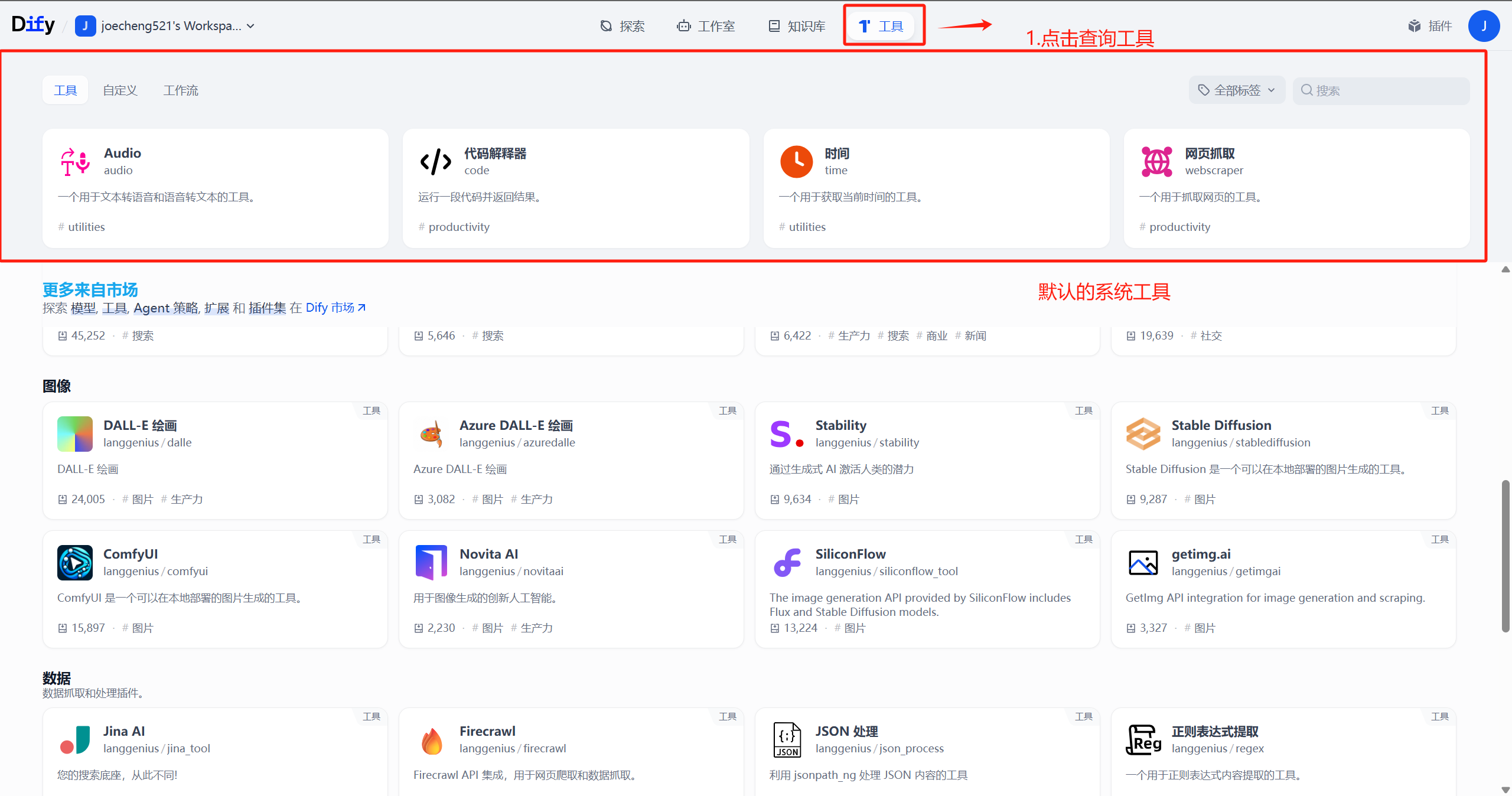Screen dimensions: 1512x796
Task: Open the ComfyUI card title
Action: click(x=131, y=554)
